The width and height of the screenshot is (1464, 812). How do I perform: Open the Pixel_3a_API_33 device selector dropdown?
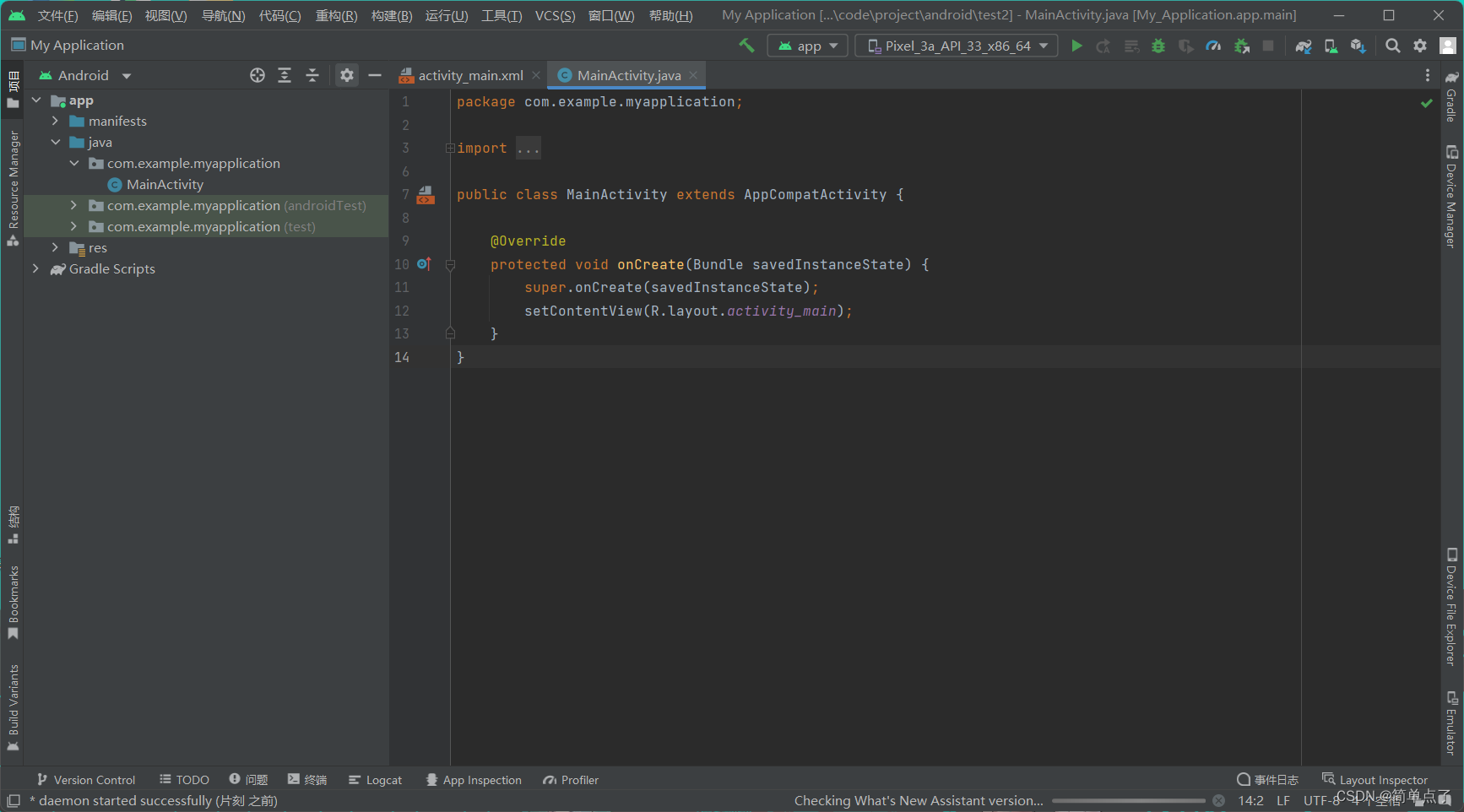tap(957, 46)
